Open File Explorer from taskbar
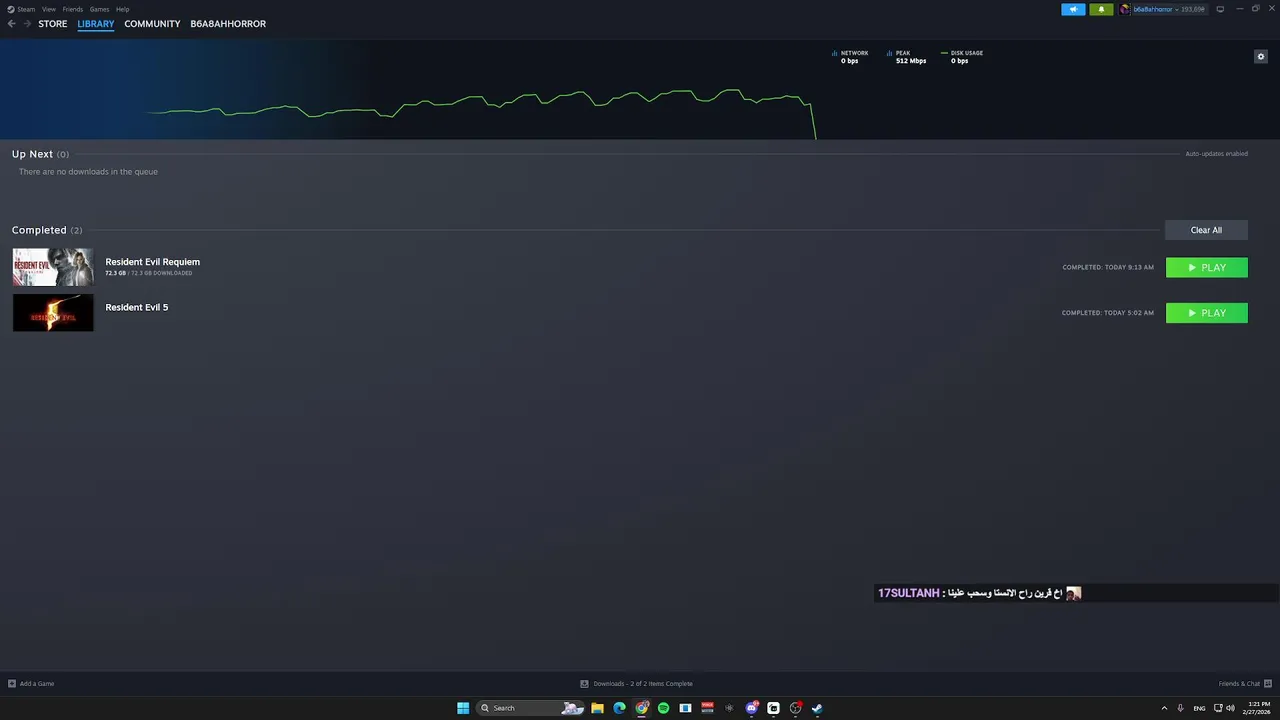 [597, 708]
